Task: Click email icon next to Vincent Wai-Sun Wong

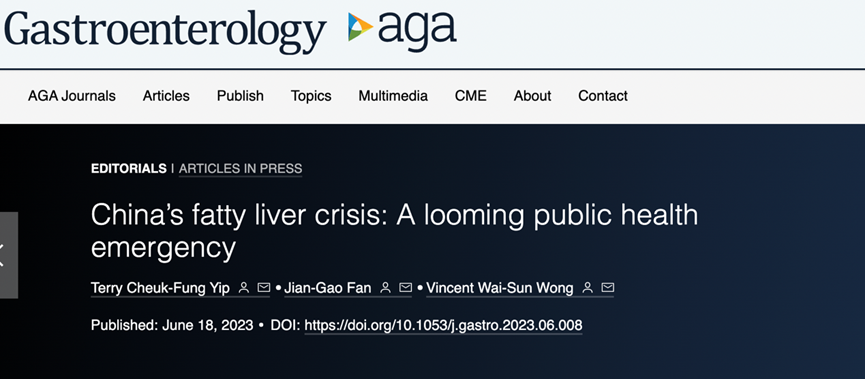Action: point(607,288)
